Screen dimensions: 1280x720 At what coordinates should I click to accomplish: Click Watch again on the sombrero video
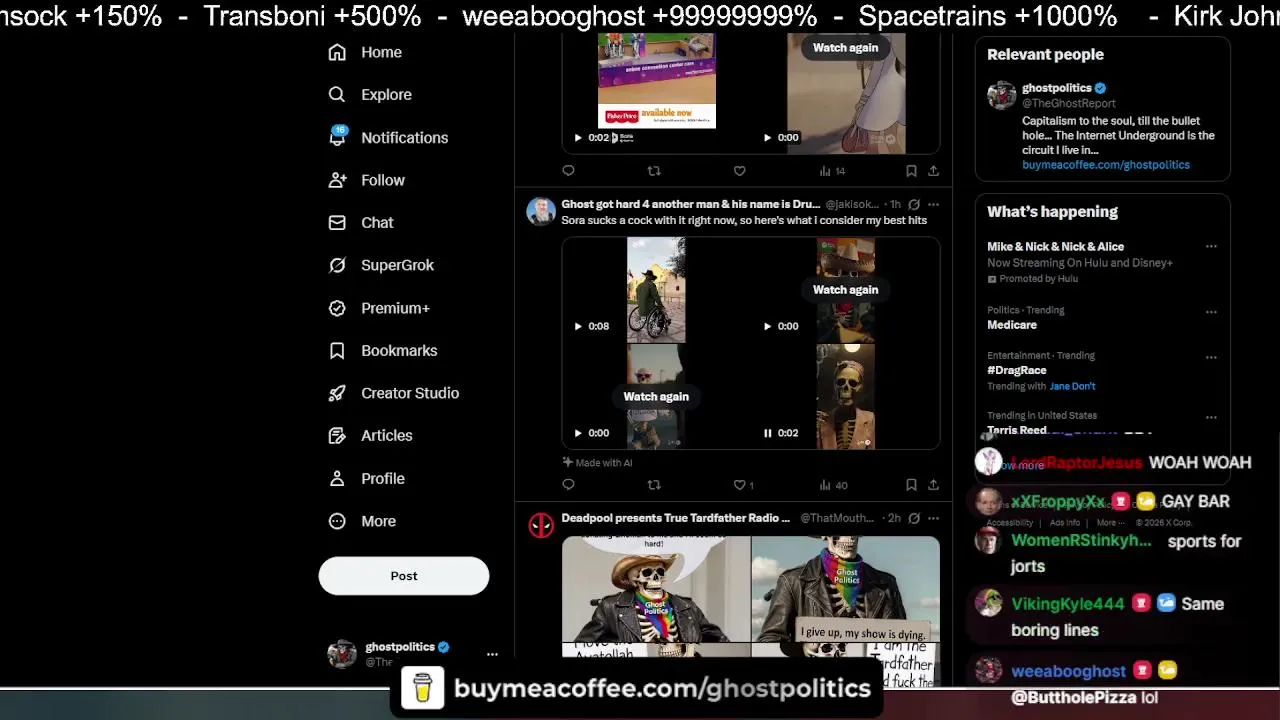coord(845,289)
